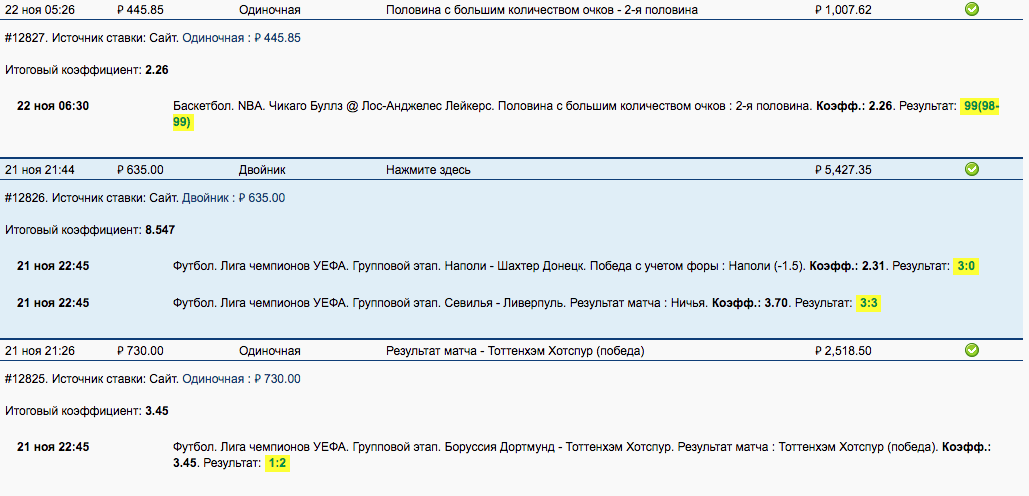Image resolution: width=1029 pixels, height=496 pixels.
Task: Click the payout amount ₽ 1,007.62
Action: tap(843, 10)
